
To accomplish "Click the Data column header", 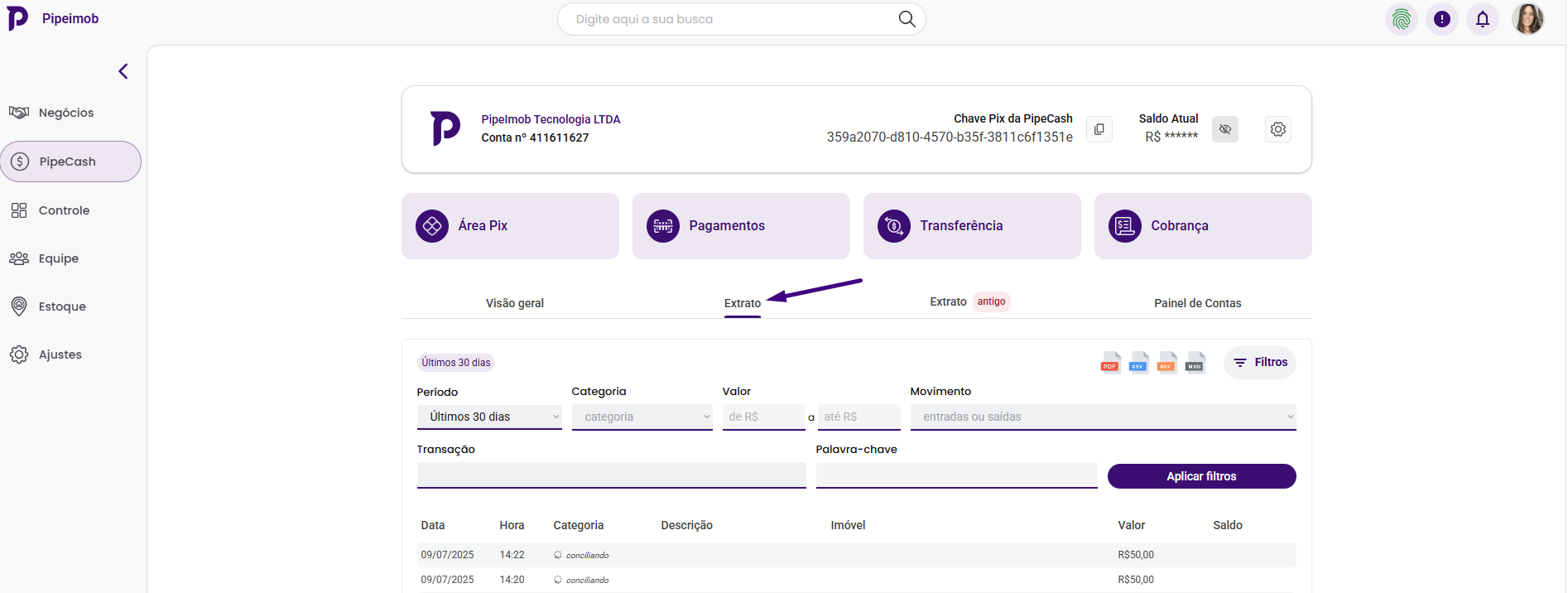I will coord(433,525).
